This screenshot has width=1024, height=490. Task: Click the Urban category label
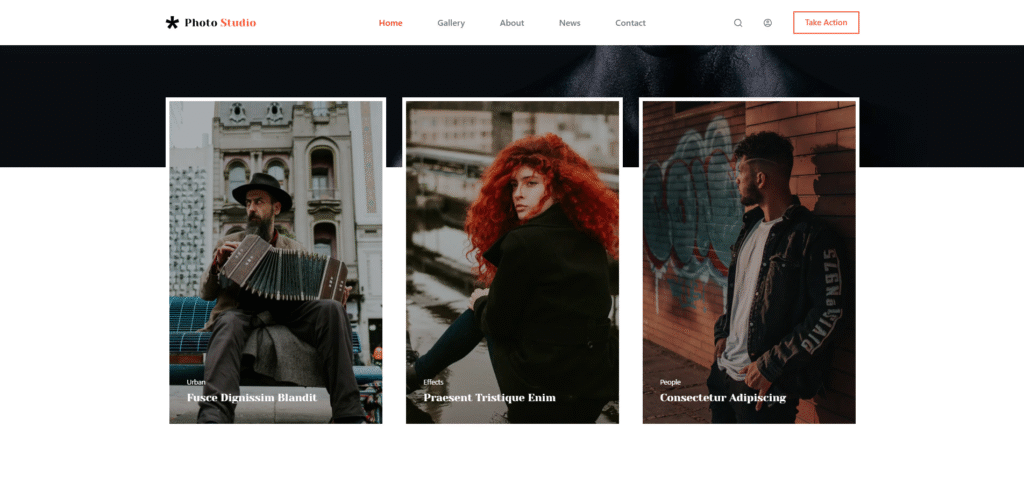[x=196, y=382]
